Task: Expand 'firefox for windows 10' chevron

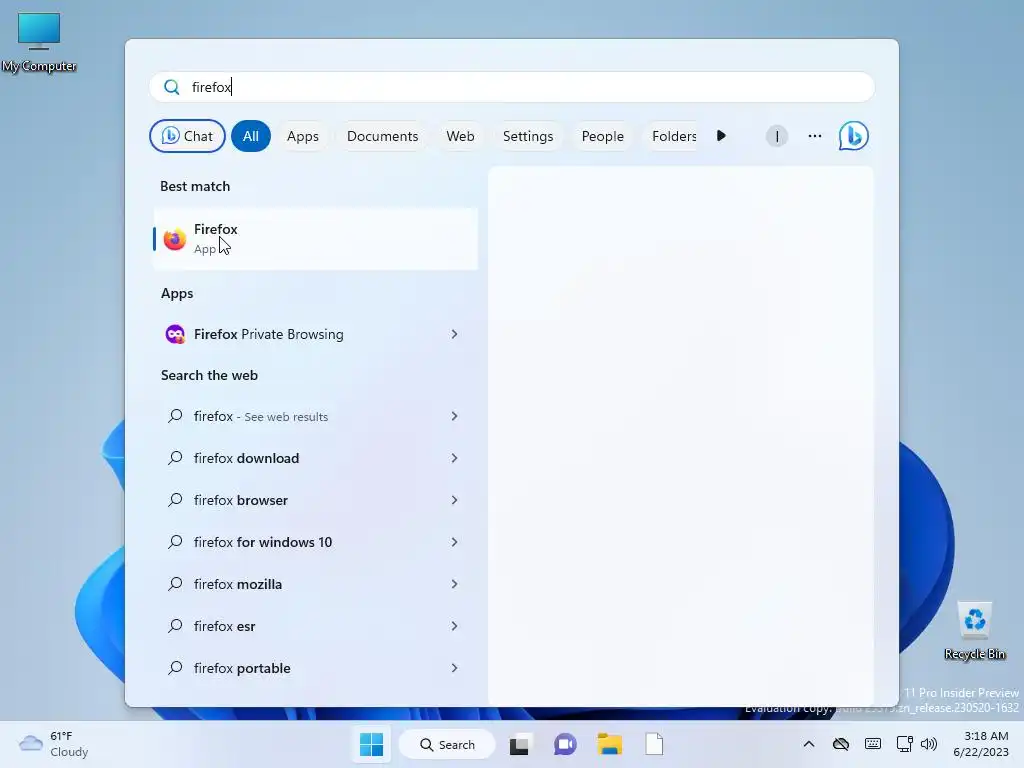Action: [x=455, y=542]
